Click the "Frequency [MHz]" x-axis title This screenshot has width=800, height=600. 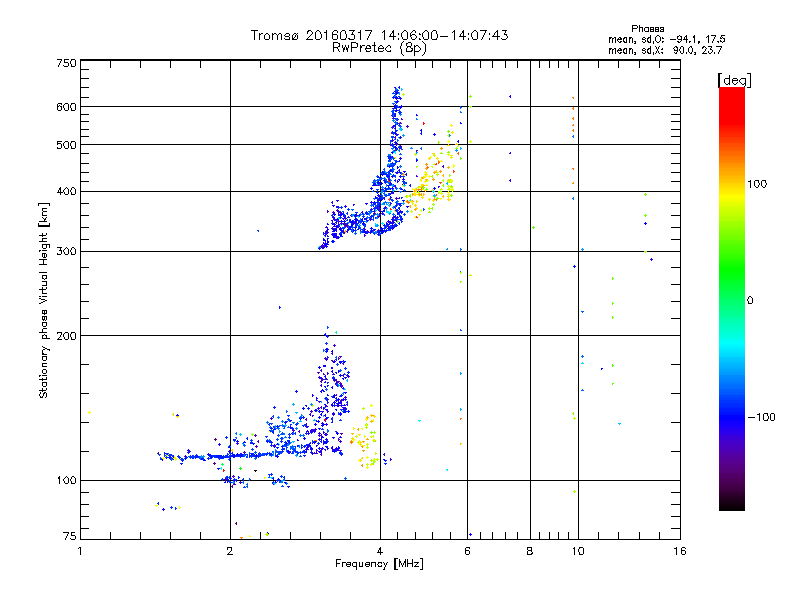[x=379, y=564]
